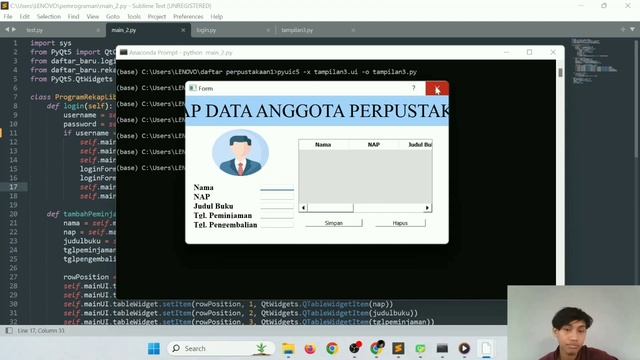640x360 pixels.
Task: Open the Find menu in Sublime Text
Action: (x=73, y=16)
